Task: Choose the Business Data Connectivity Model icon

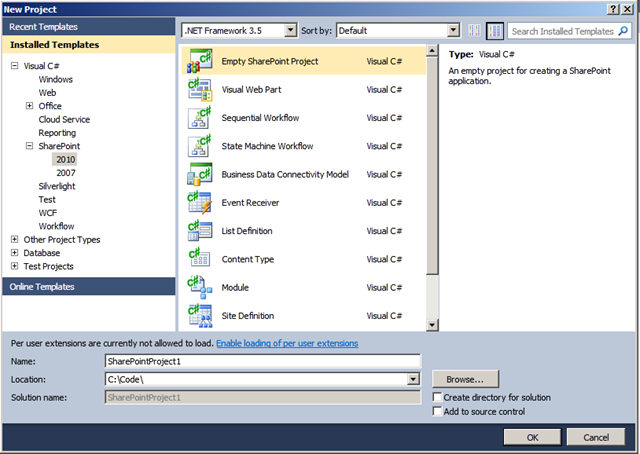Action: pos(200,174)
